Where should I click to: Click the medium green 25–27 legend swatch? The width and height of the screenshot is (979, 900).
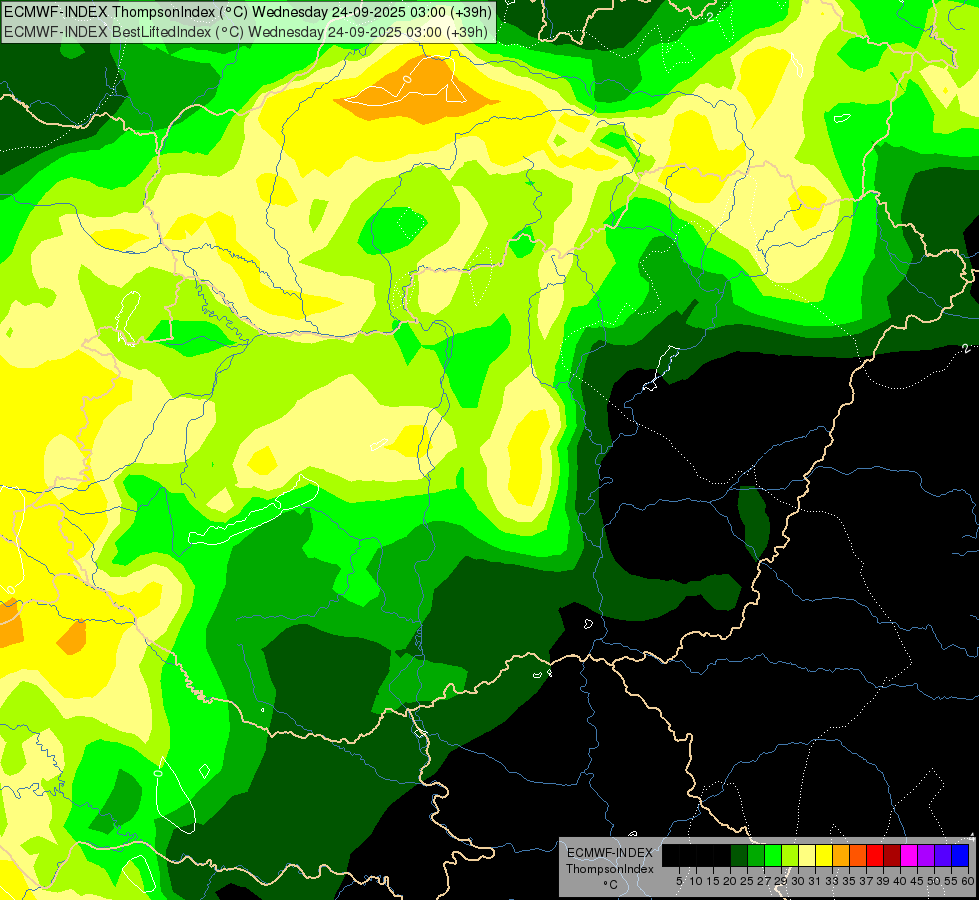[755, 855]
